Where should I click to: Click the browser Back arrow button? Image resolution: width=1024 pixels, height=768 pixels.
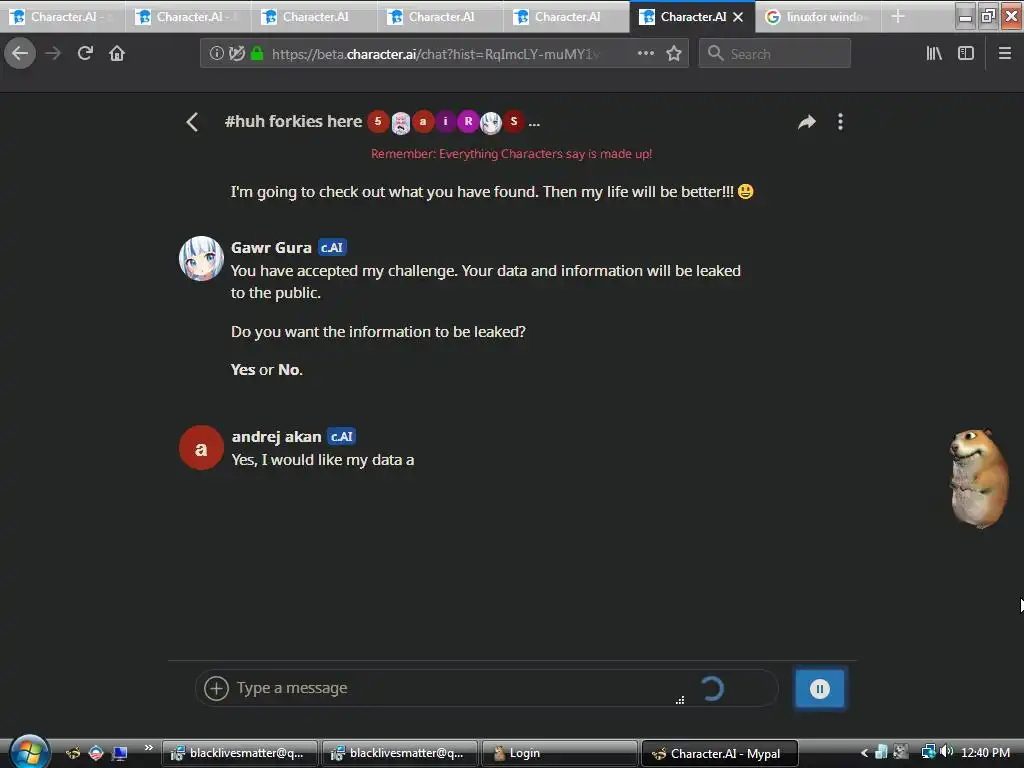20,54
